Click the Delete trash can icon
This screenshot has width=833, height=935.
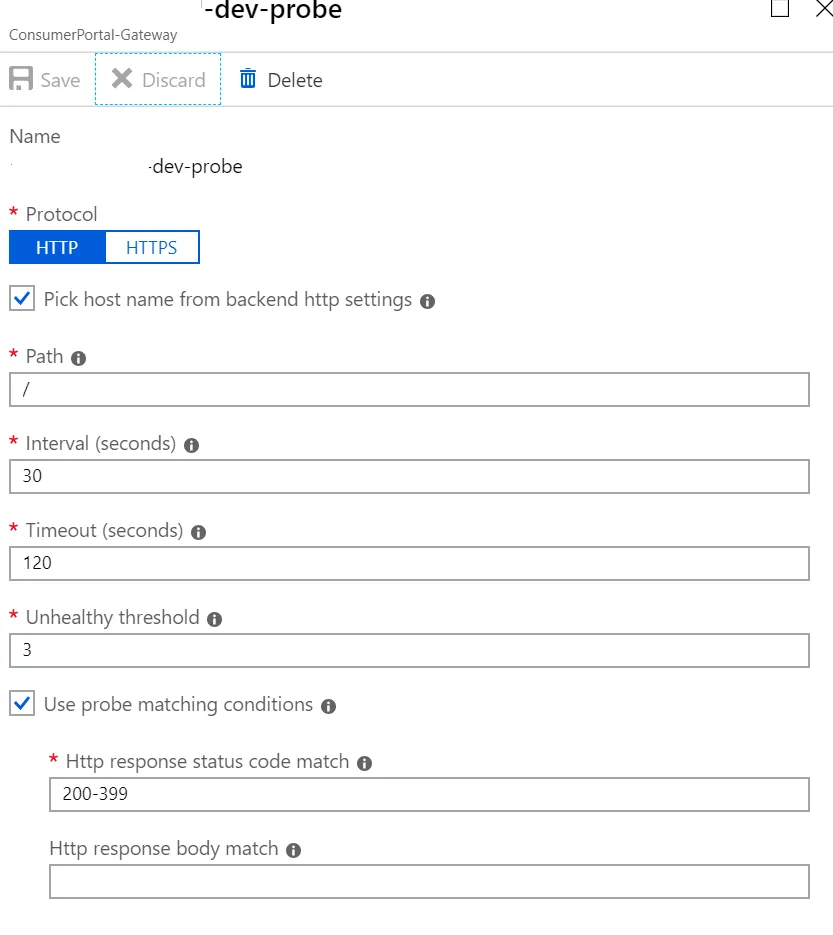pyautogui.click(x=248, y=79)
